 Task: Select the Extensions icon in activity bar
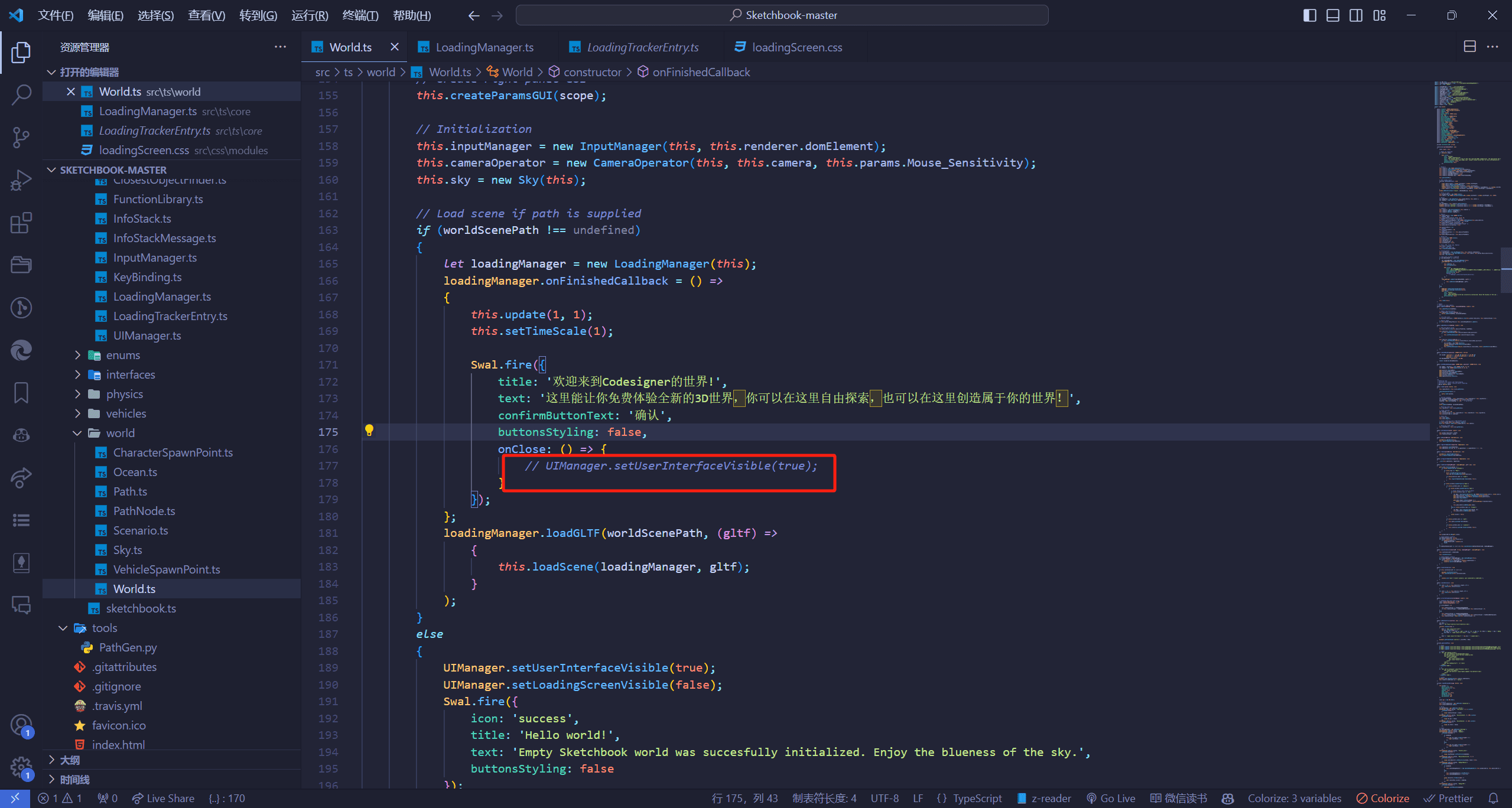pyautogui.click(x=22, y=223)
